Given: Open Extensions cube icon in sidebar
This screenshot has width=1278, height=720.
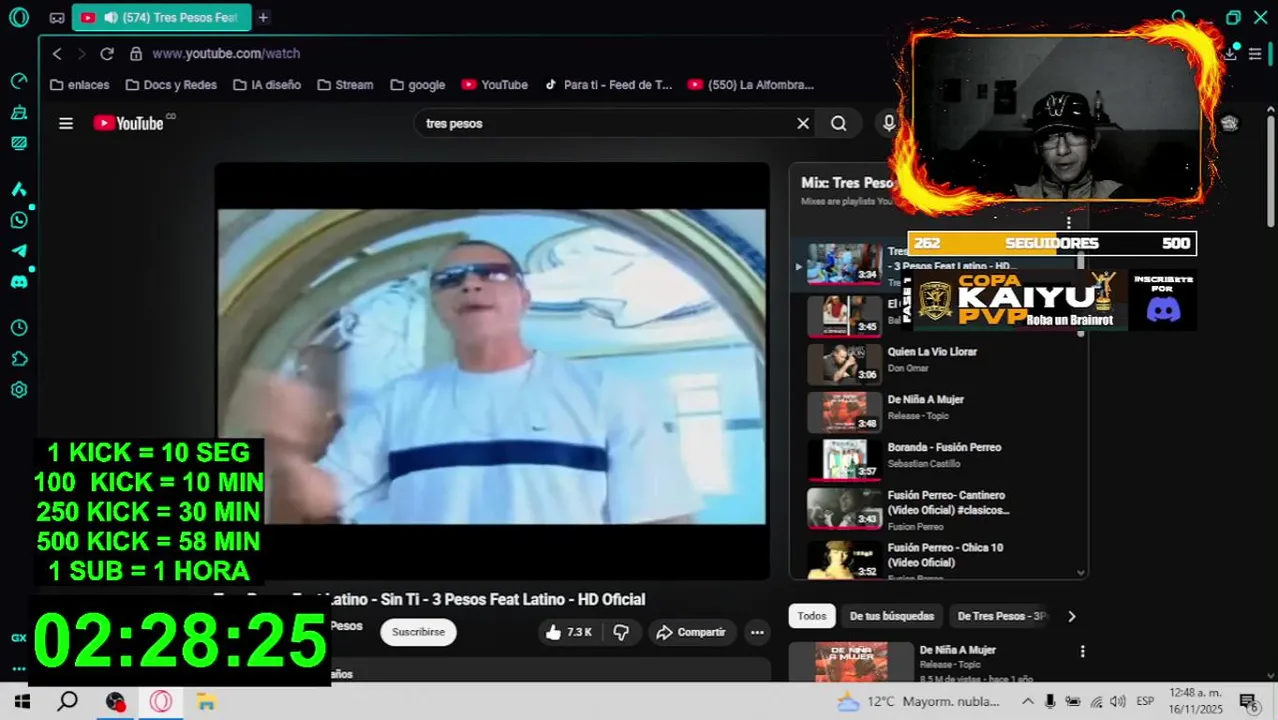Looking at the screenshot, I should (x=19, y=359).
